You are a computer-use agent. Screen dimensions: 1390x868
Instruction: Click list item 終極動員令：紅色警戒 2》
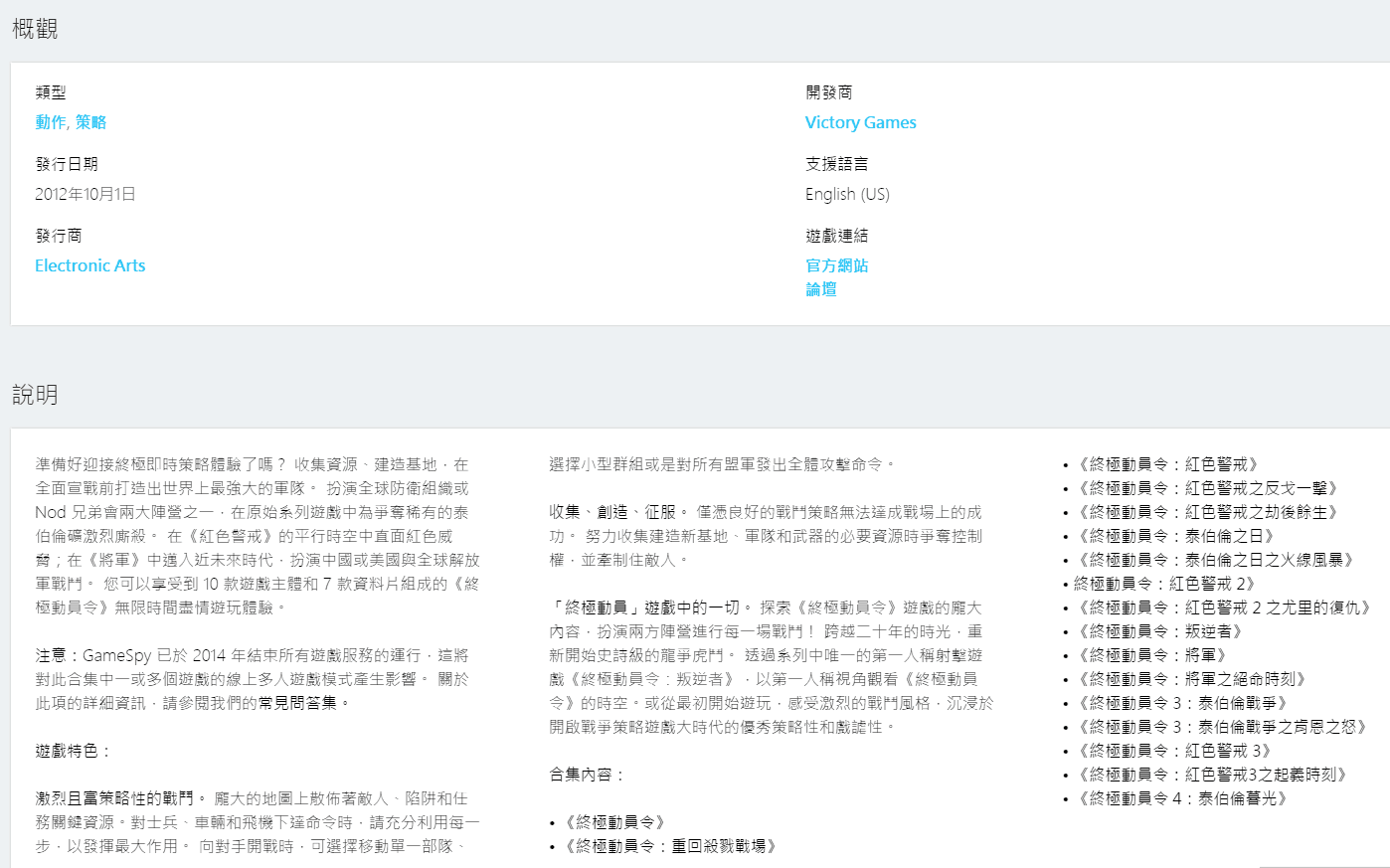point(1165,584)
